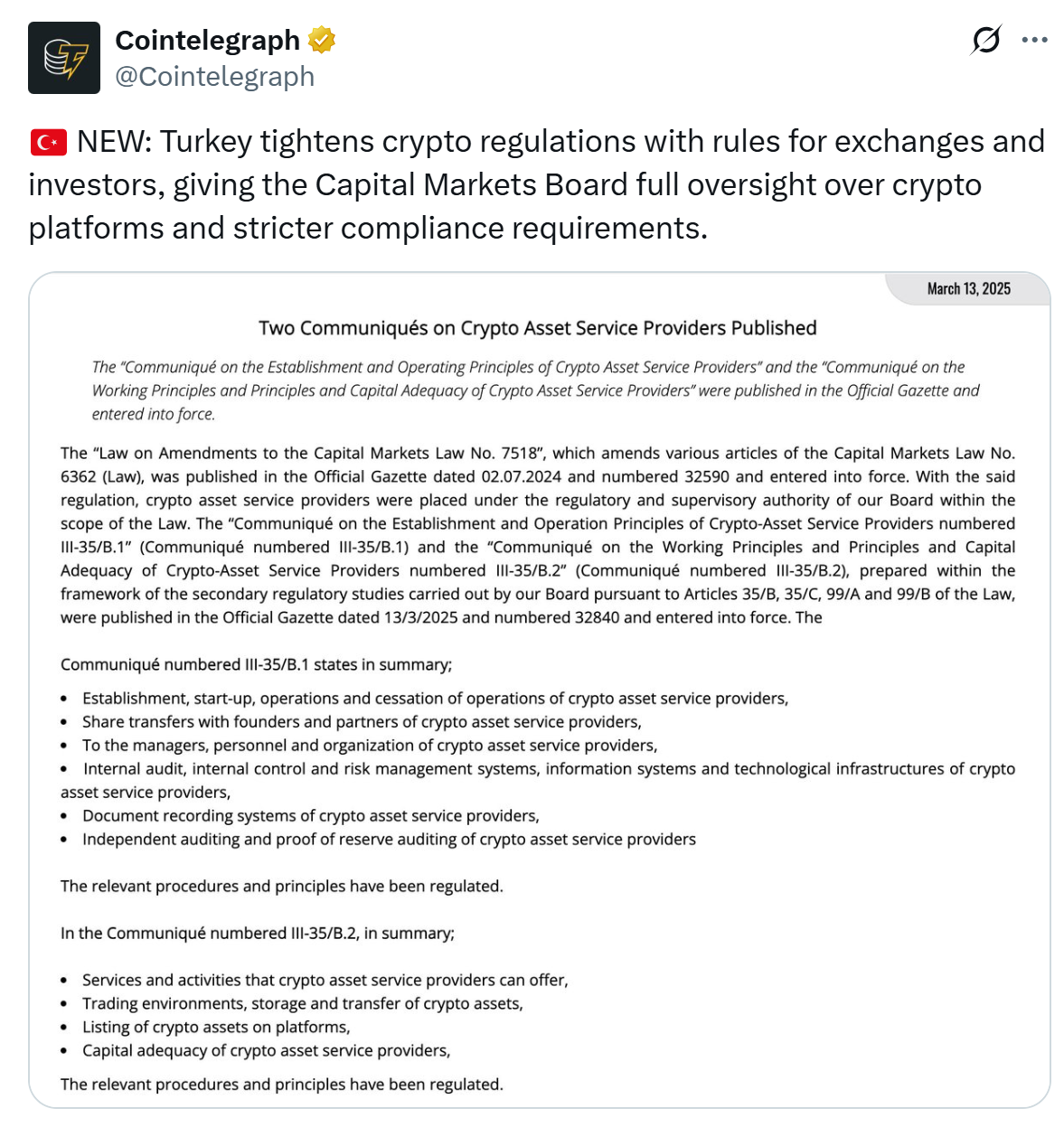Click the tweet text about Turkey regulations
Screen dimensions: 1064x1127
point(537,185)
